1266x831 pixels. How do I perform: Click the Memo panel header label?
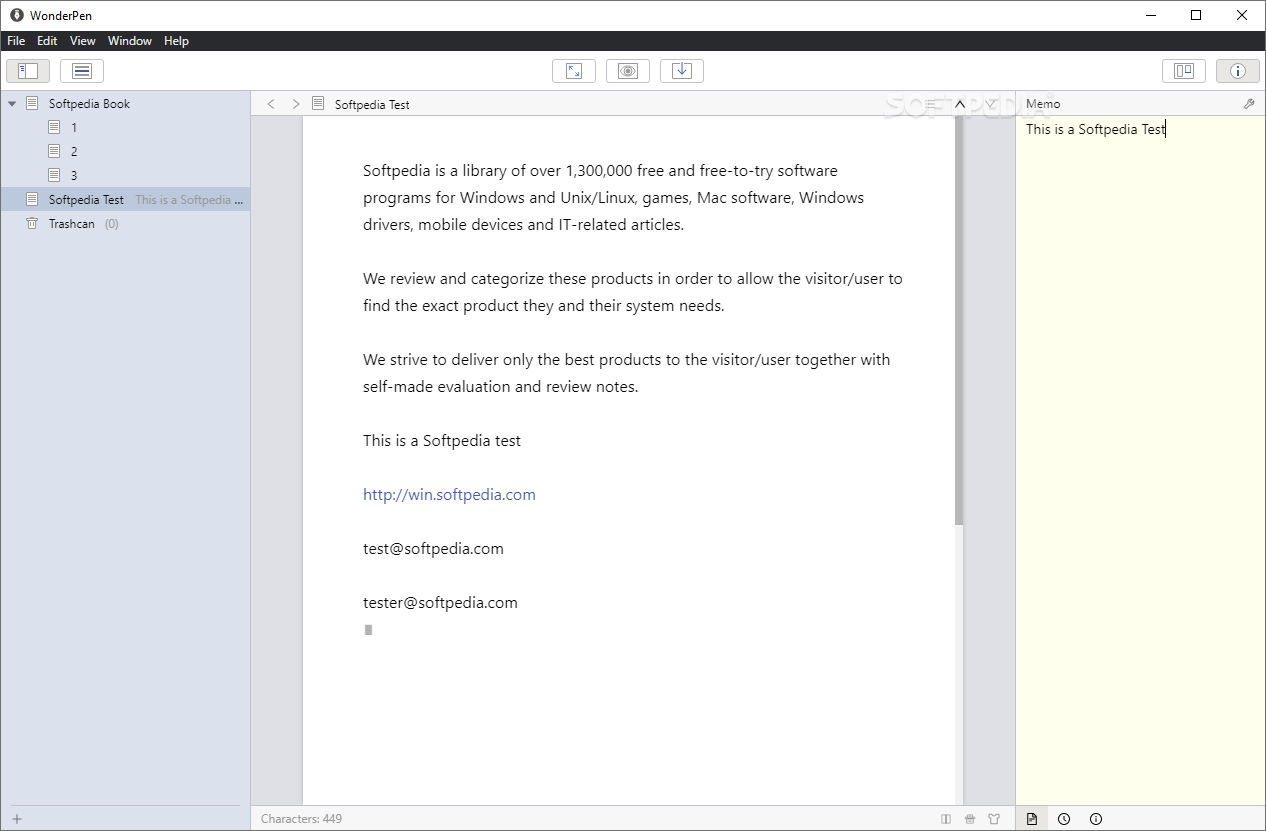click(x=1043, y=104)
